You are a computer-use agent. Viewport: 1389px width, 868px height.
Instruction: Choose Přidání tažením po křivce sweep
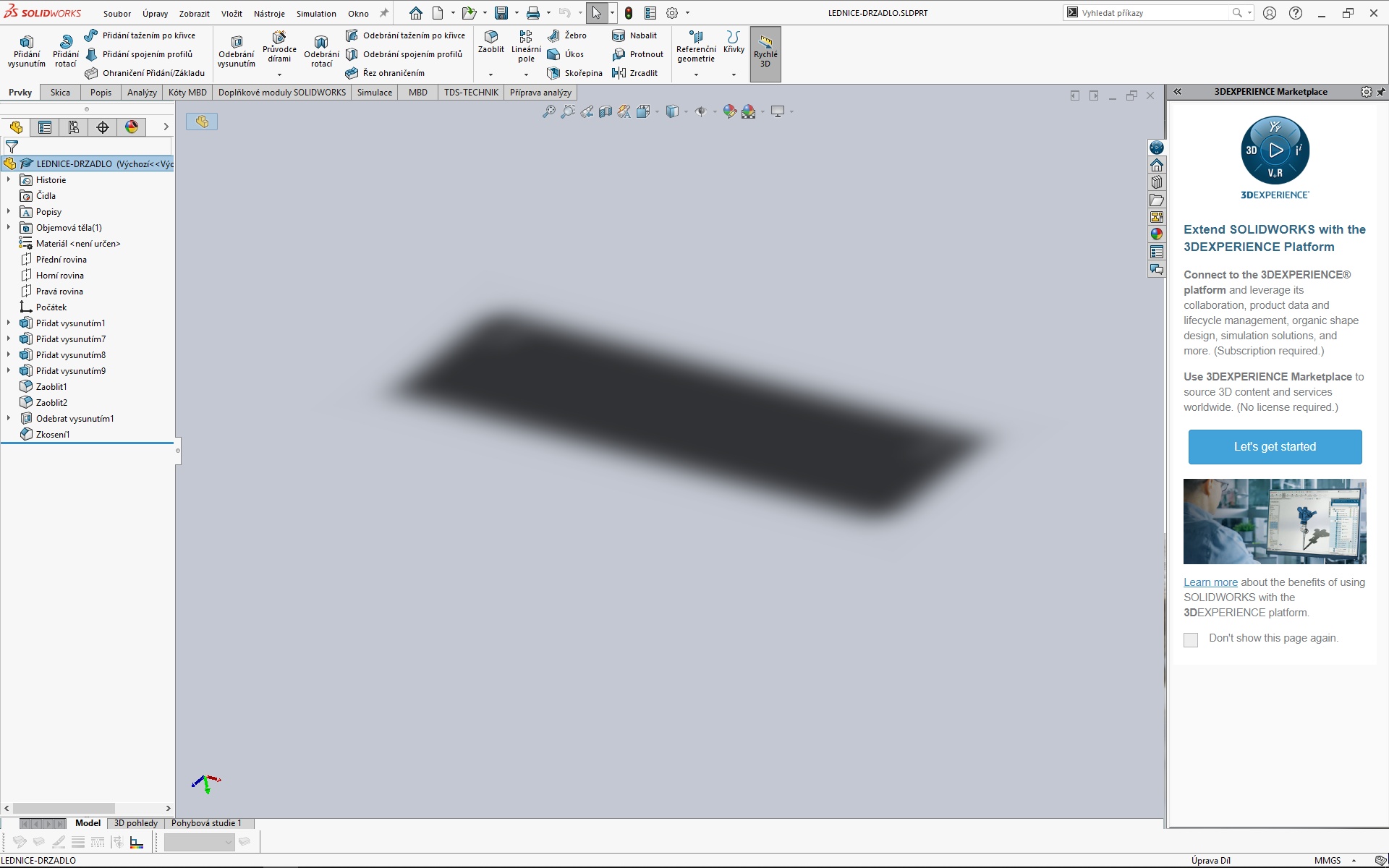[x=140, y=35]
